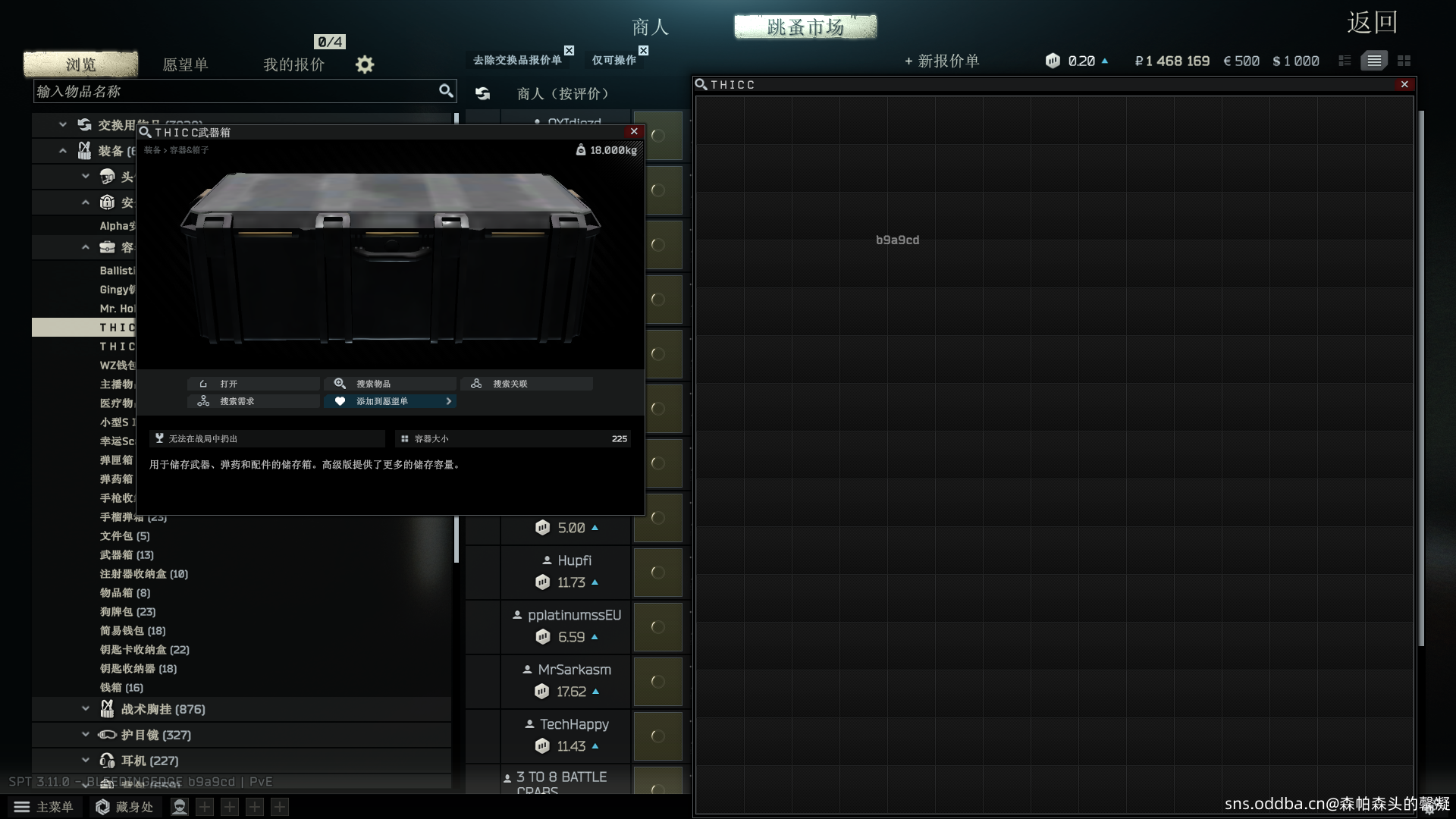The image size is (1456, 819).
Task: Select 钥匙卡收纳盒 (22) category
Action: (144, 649)
